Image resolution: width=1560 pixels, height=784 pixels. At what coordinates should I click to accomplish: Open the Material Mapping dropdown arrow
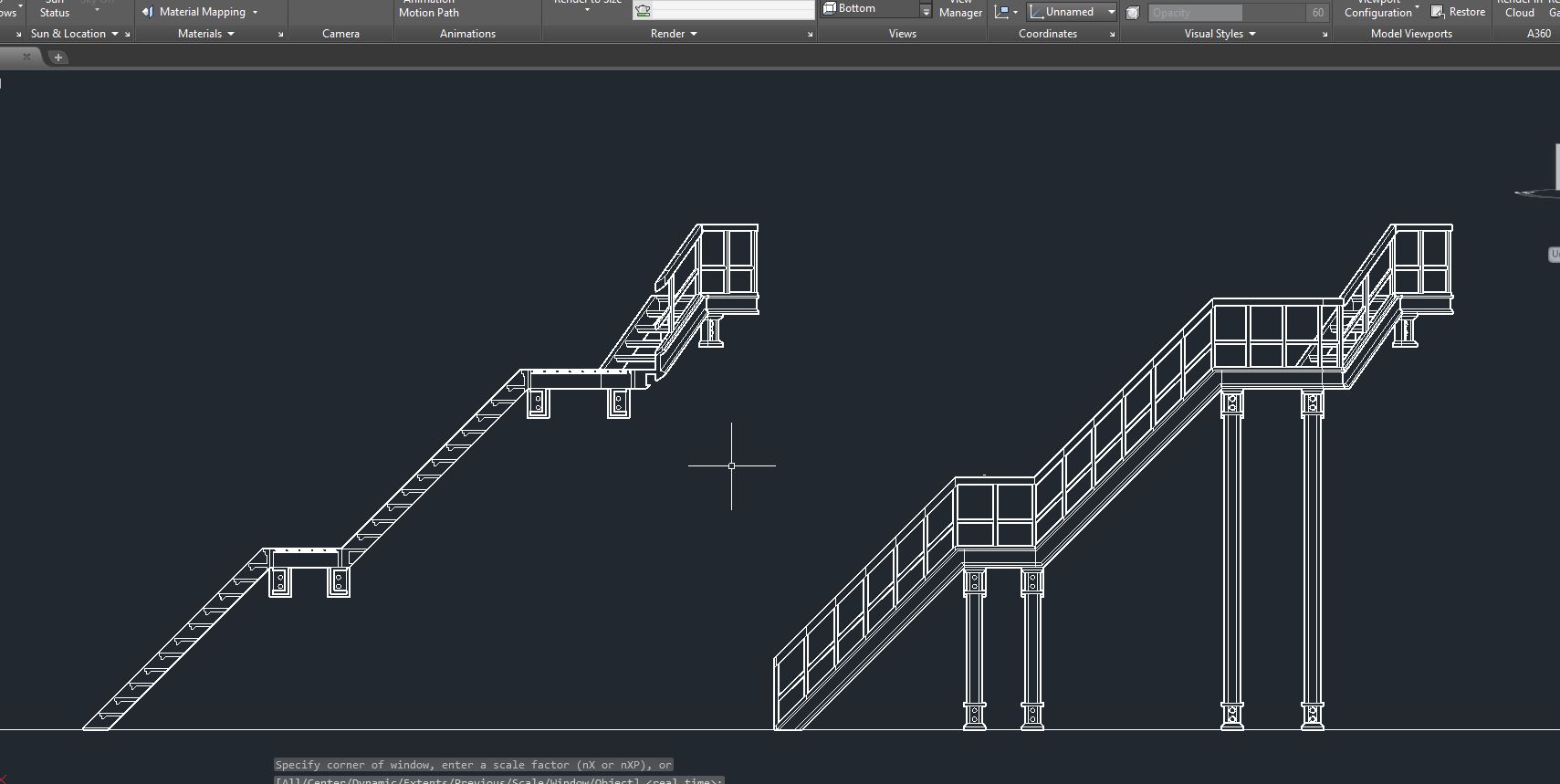click(x=255, y=12)
